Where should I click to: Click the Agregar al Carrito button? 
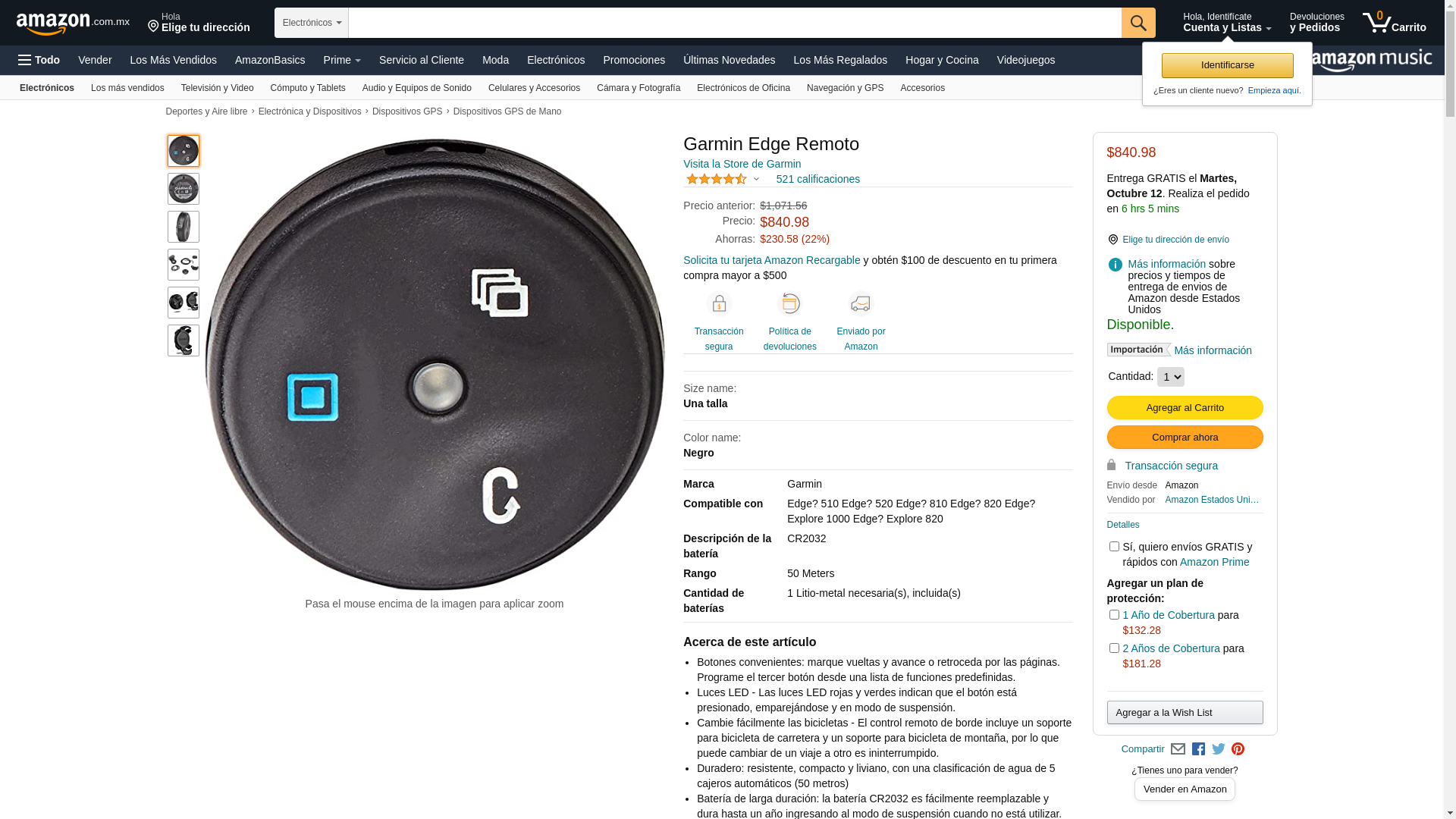pyautogui.click(x=1185, y=408)
